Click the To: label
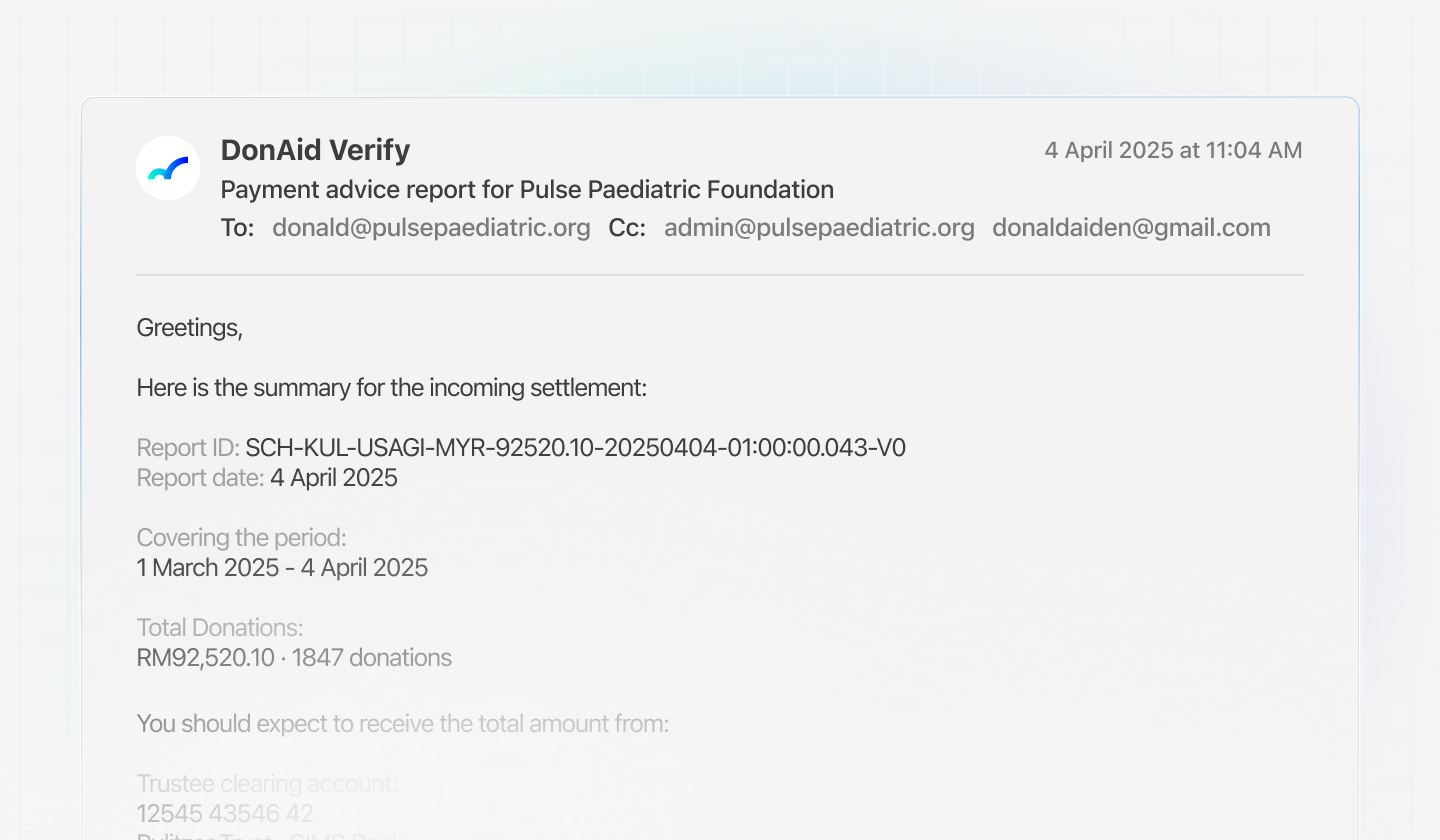This screenshot has width=1440, height=840. (x=238, y=228)
